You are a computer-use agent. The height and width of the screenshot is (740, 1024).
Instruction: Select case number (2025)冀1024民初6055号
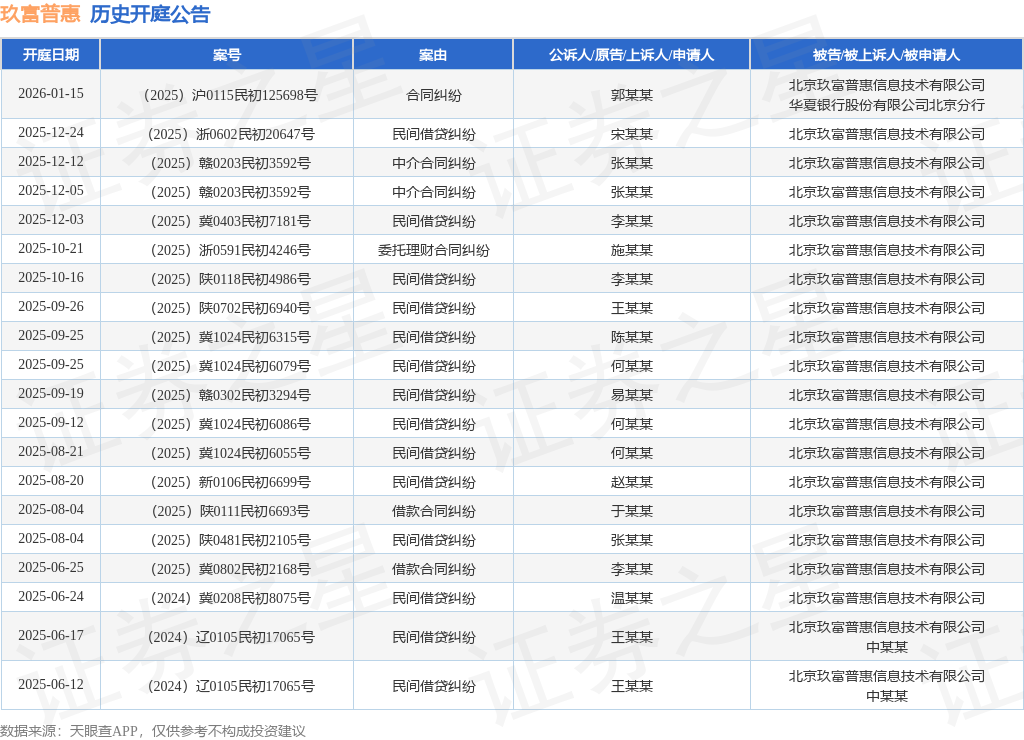pos(231,453)
